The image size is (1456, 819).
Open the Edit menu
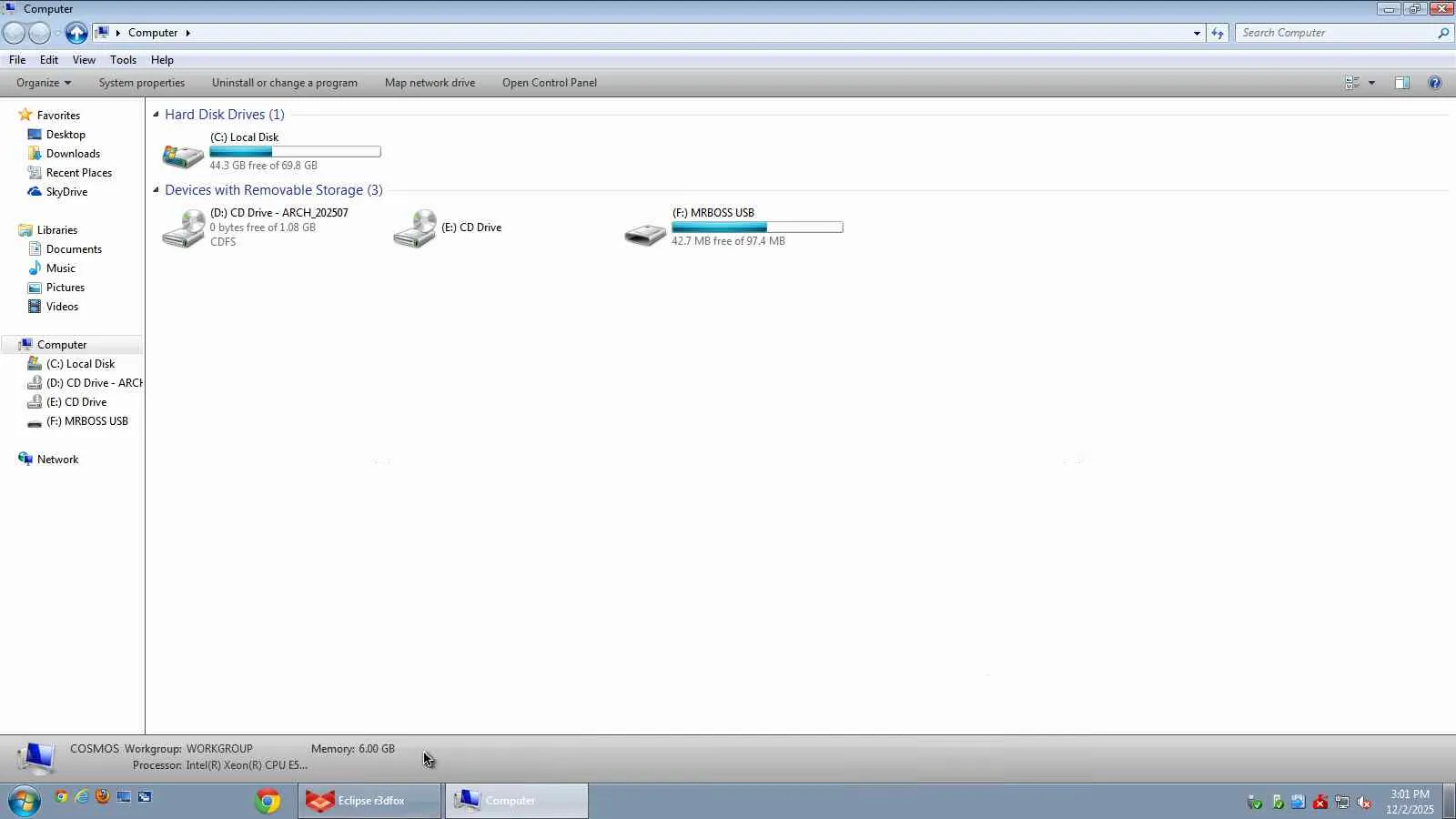coord(49,60)
